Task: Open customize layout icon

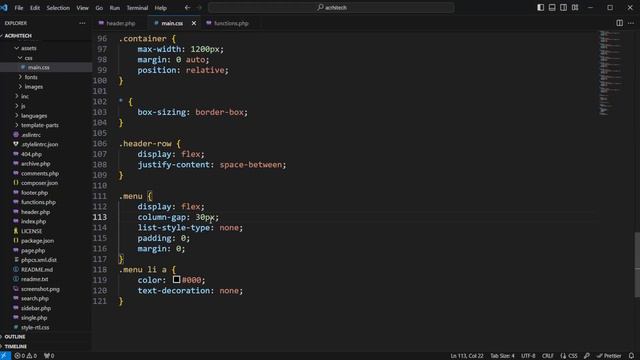Action: click(575, 7)
